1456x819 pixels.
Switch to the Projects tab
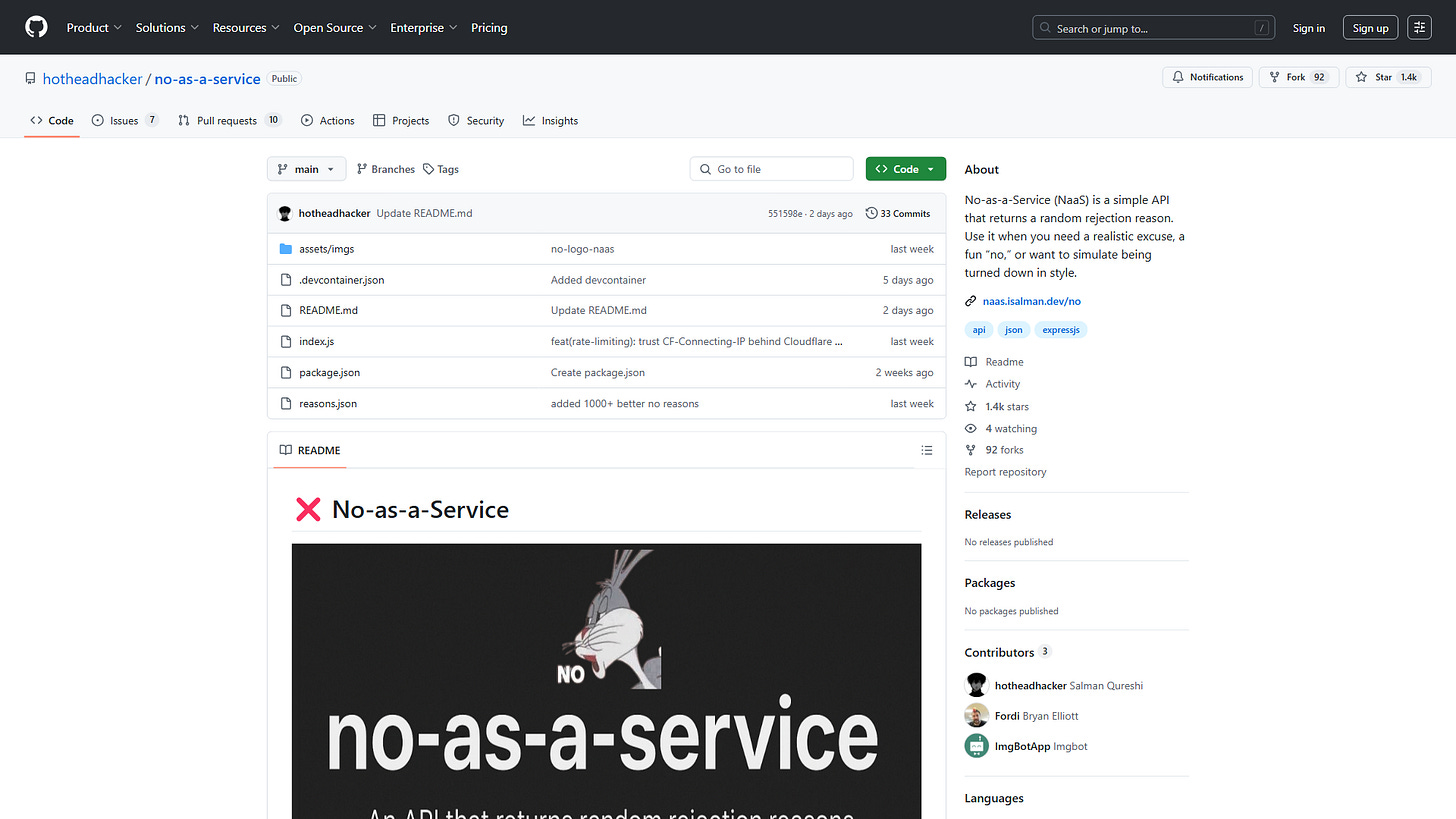pyautogui.click(x=401, y=120)
